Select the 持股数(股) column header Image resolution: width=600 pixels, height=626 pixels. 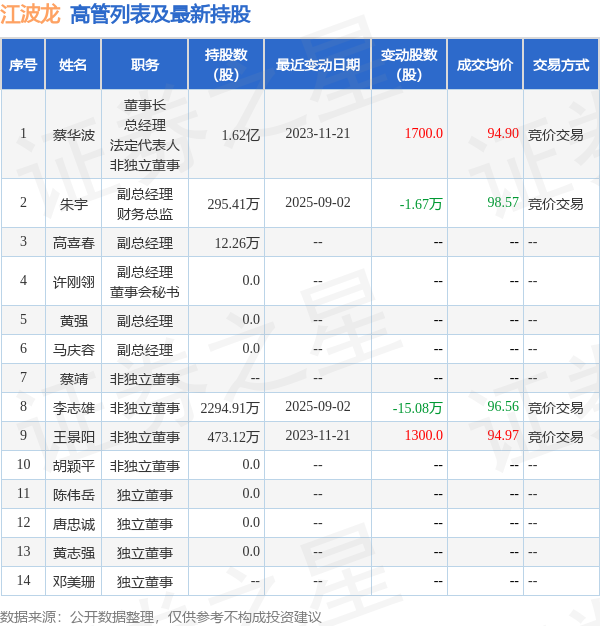[226, 64]
